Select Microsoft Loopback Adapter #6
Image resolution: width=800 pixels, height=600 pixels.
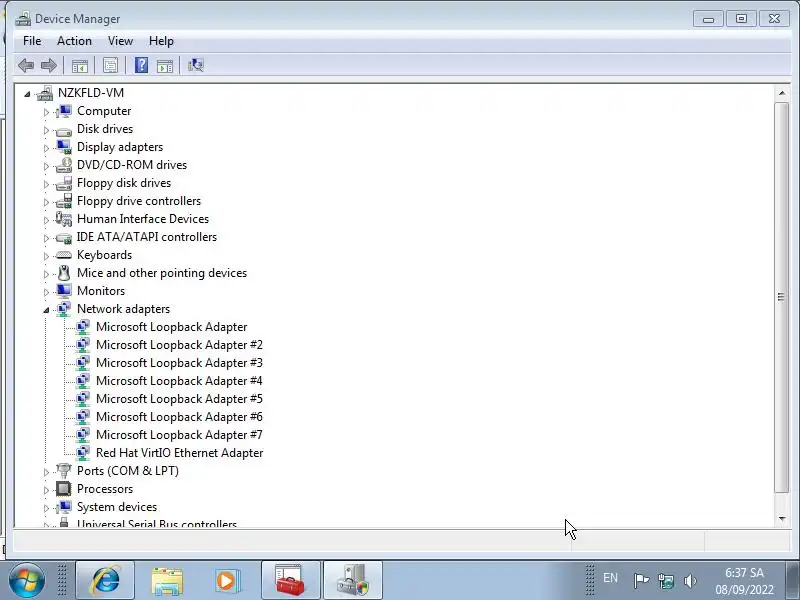pos(179,417)
